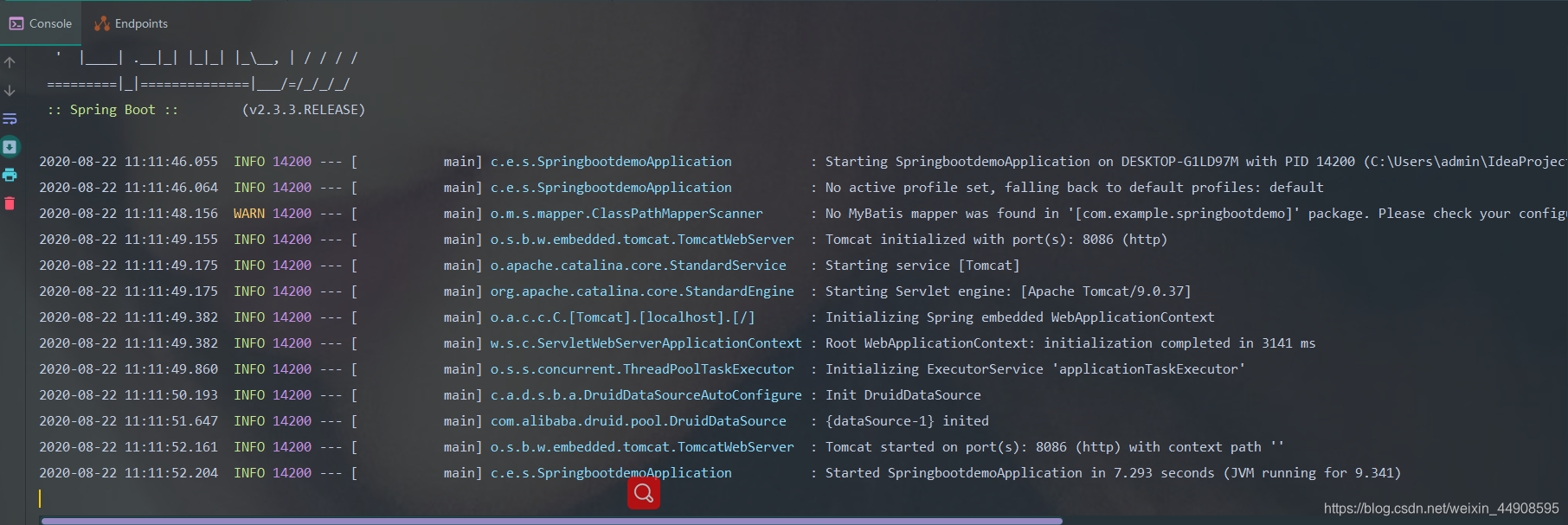Click 'Tomcat initialized with port(s): 8086' message
This screenshot has width=1568, height=525.
(x=996, y=240)
